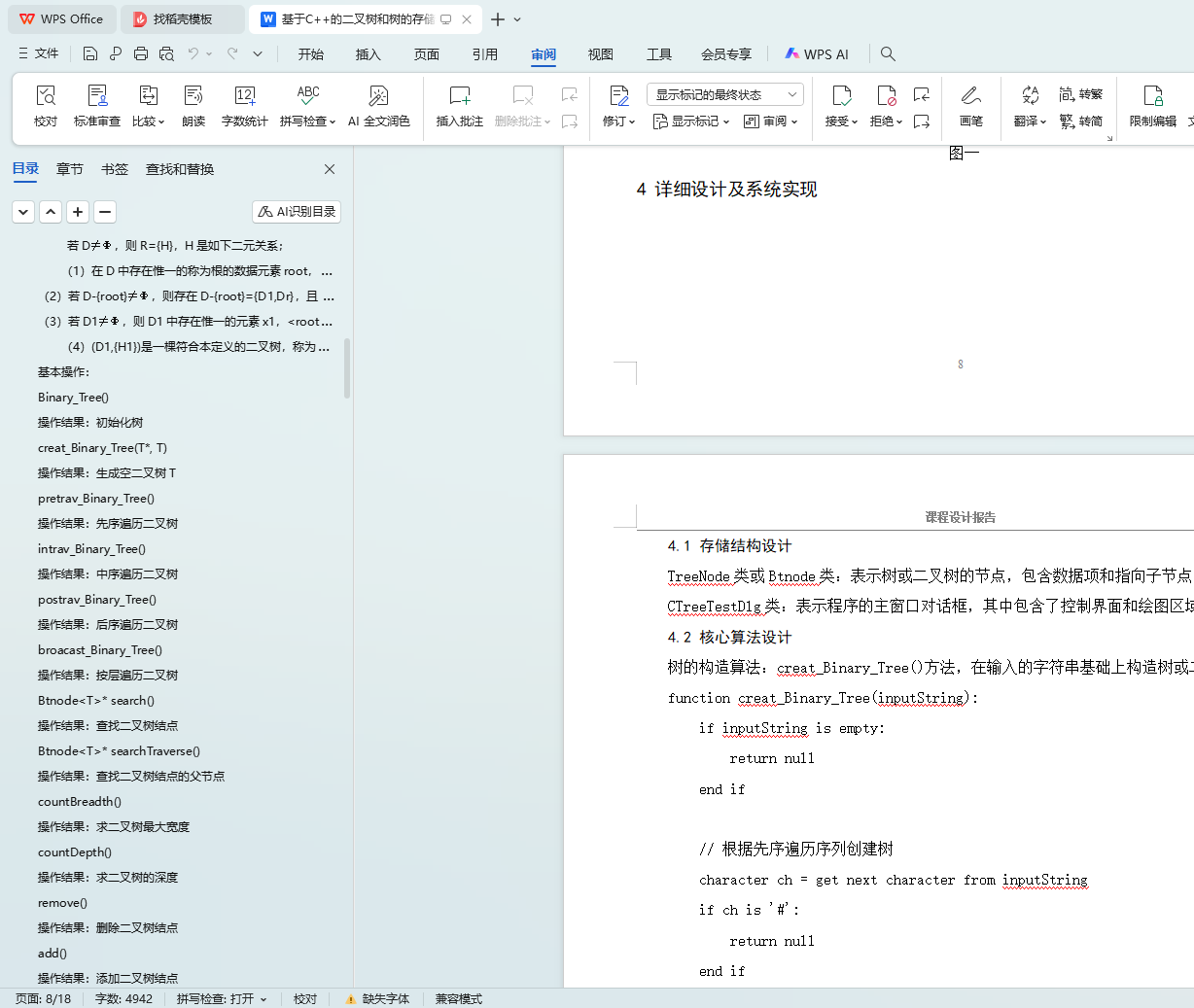
Task: Switch to the 插入 ribbon tab
Action: tap(369, 54)
